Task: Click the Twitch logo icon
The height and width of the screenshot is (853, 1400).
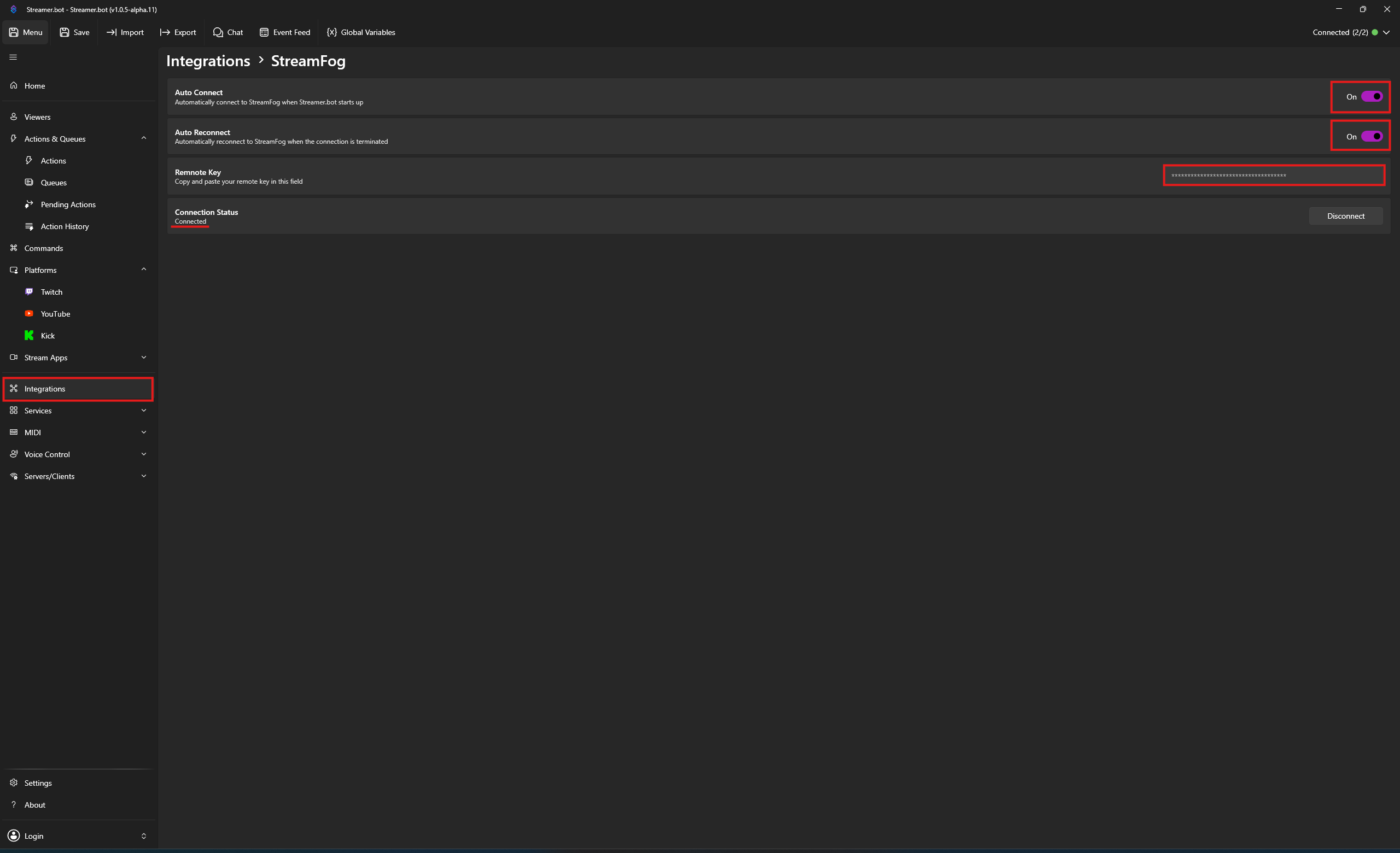Action: pyautogui.click(x=29, y=291)
